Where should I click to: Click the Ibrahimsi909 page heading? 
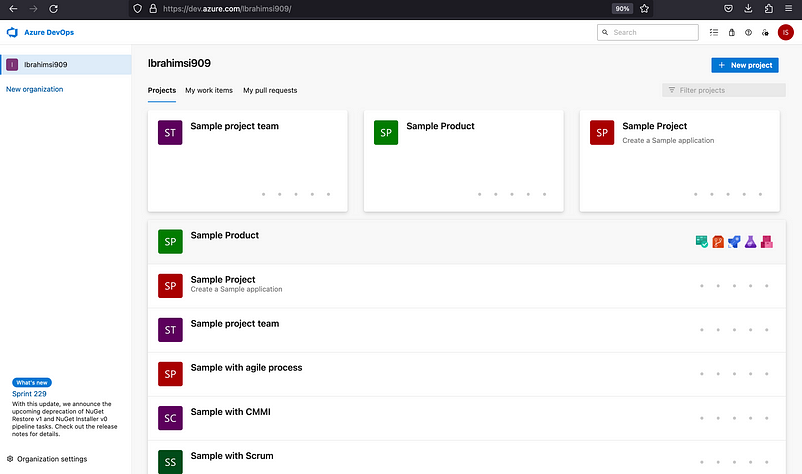(179, 63)
